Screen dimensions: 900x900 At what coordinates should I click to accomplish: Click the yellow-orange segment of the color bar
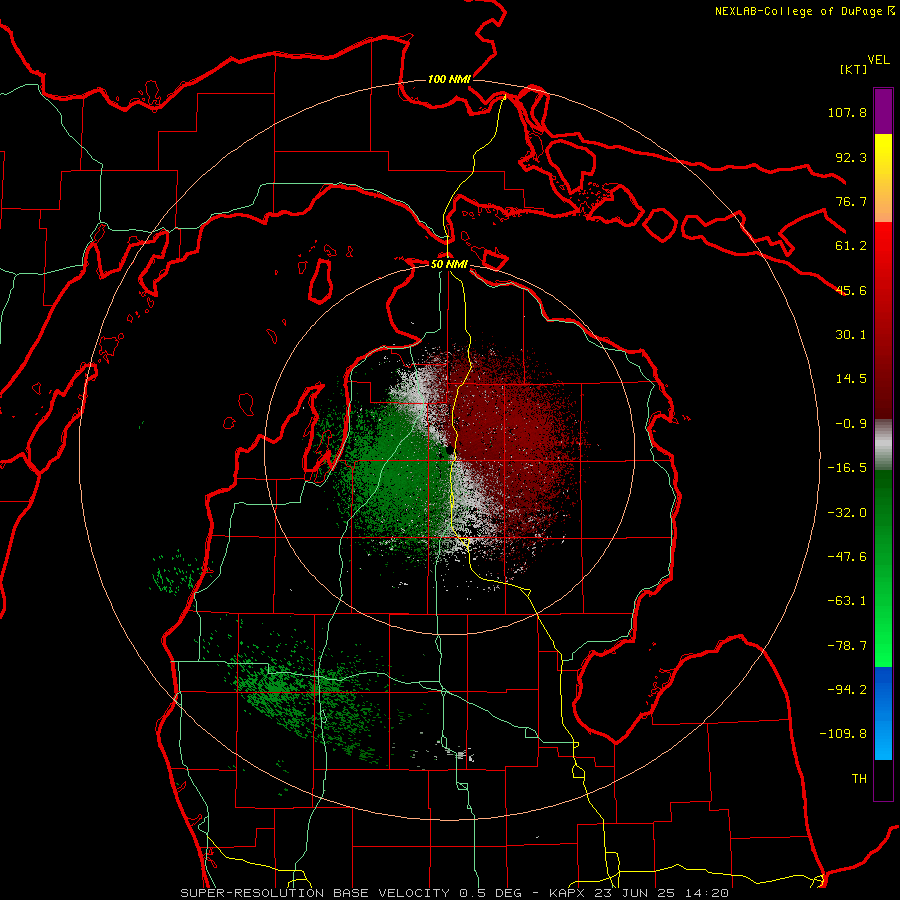point(883,178)
